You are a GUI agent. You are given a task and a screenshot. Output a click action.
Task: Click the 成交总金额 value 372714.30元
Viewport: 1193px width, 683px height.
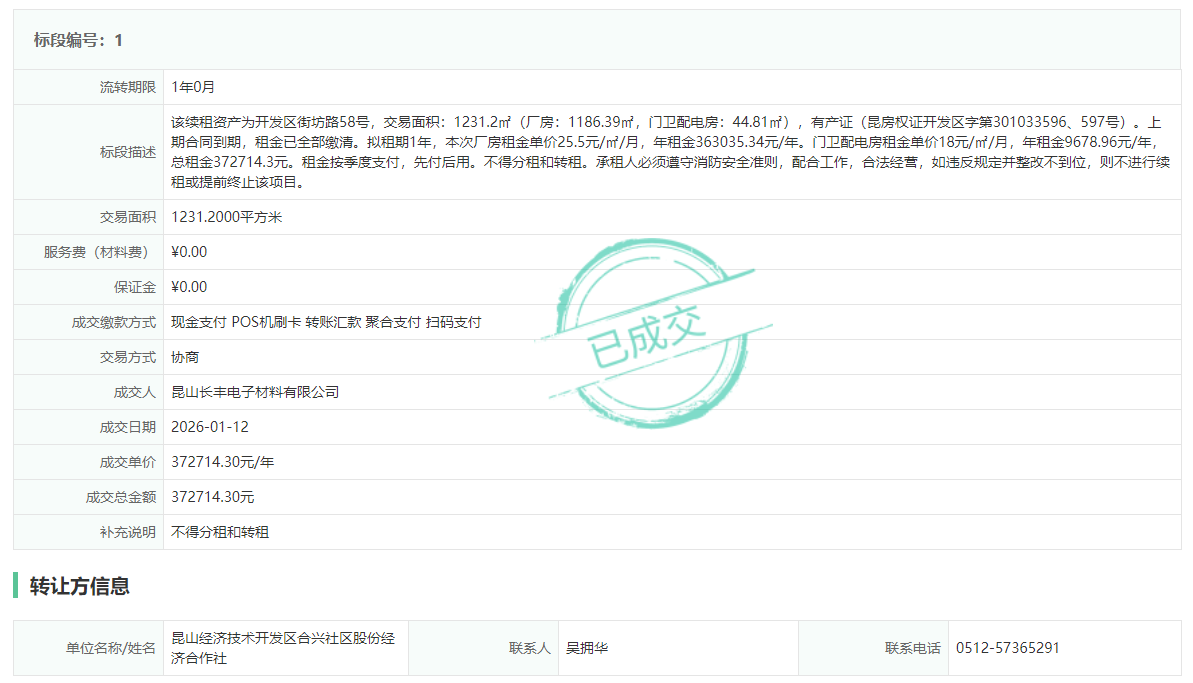pyautogui.click(x=213, y=497)
